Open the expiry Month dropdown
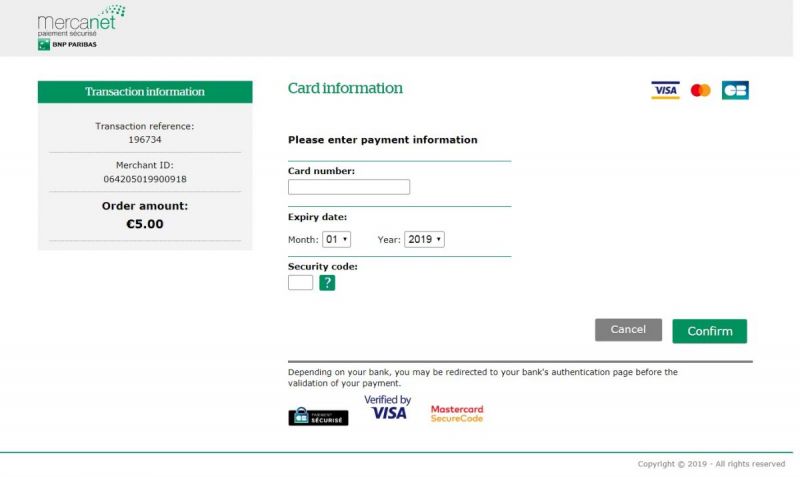This screenshot has height=477, width=800. click(x=336, y=240)
